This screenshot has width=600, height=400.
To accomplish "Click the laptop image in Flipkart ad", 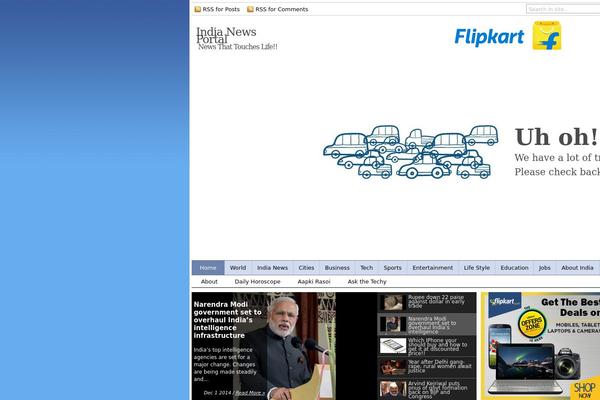I will click(x=526, y=369).
